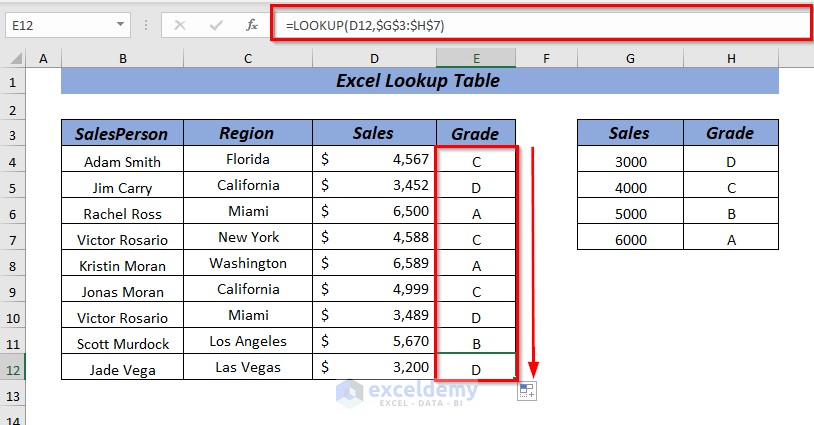Select the Adam Smith cell

123,159
